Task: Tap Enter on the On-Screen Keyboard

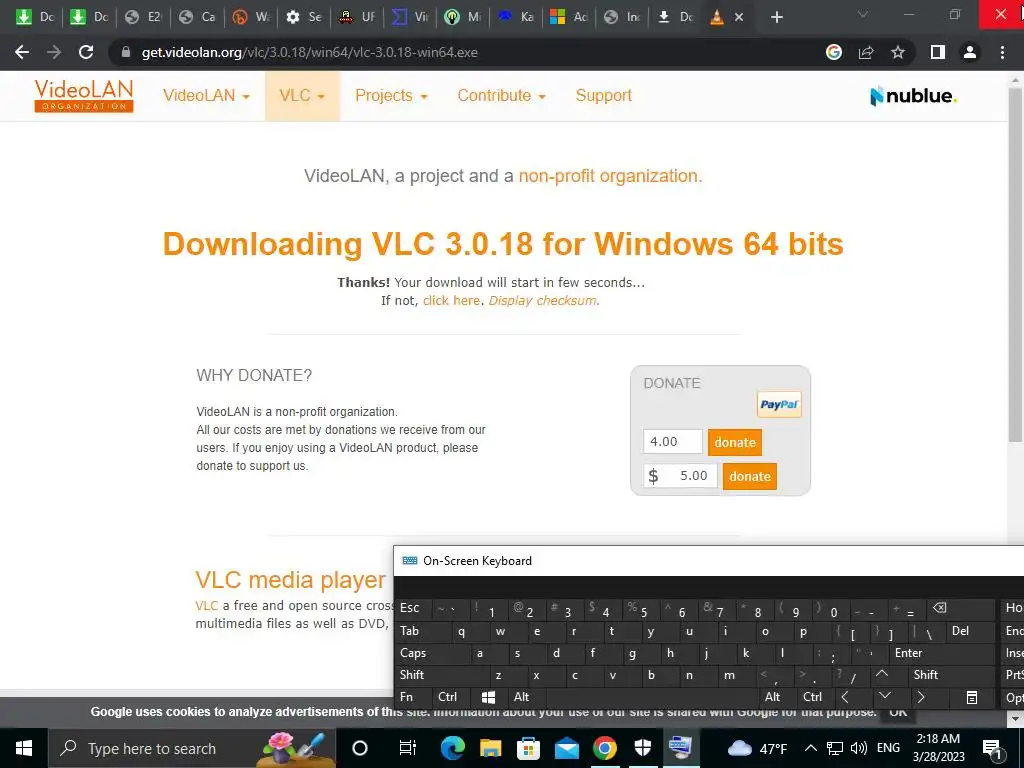Action: [x=942, y=653]
